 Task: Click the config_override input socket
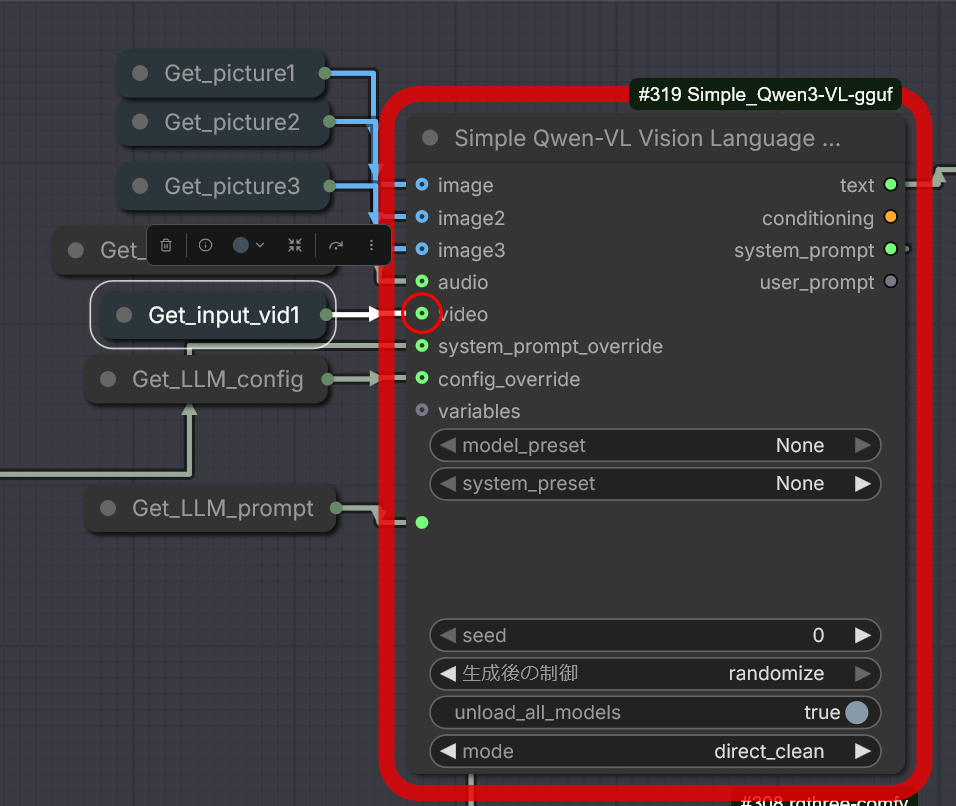click(x=422, y=378)
